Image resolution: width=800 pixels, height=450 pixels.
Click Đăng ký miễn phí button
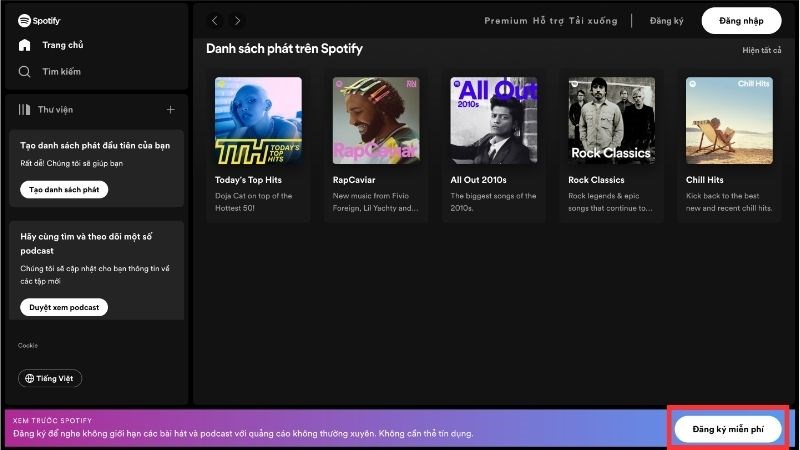pyautogui.click(x=728, y=429)
